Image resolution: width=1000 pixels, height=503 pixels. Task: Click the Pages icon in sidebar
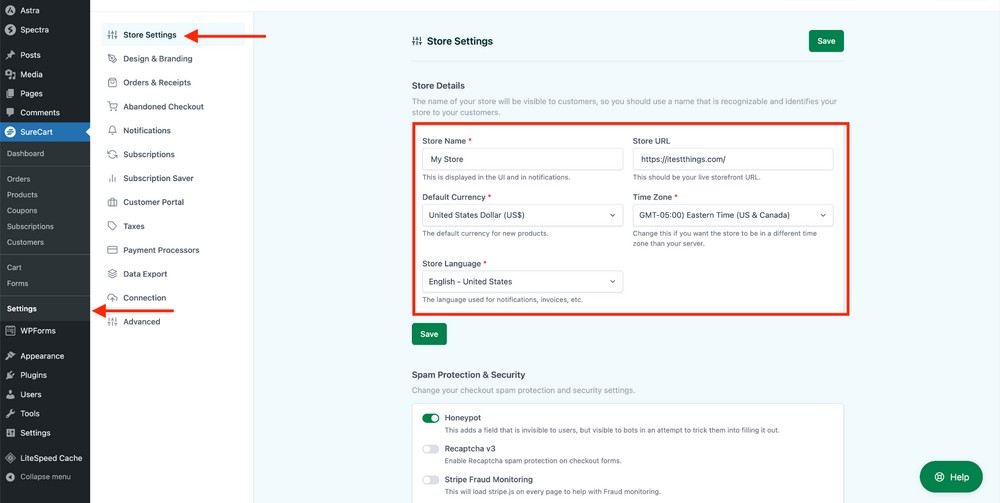(x=10, y=94)
